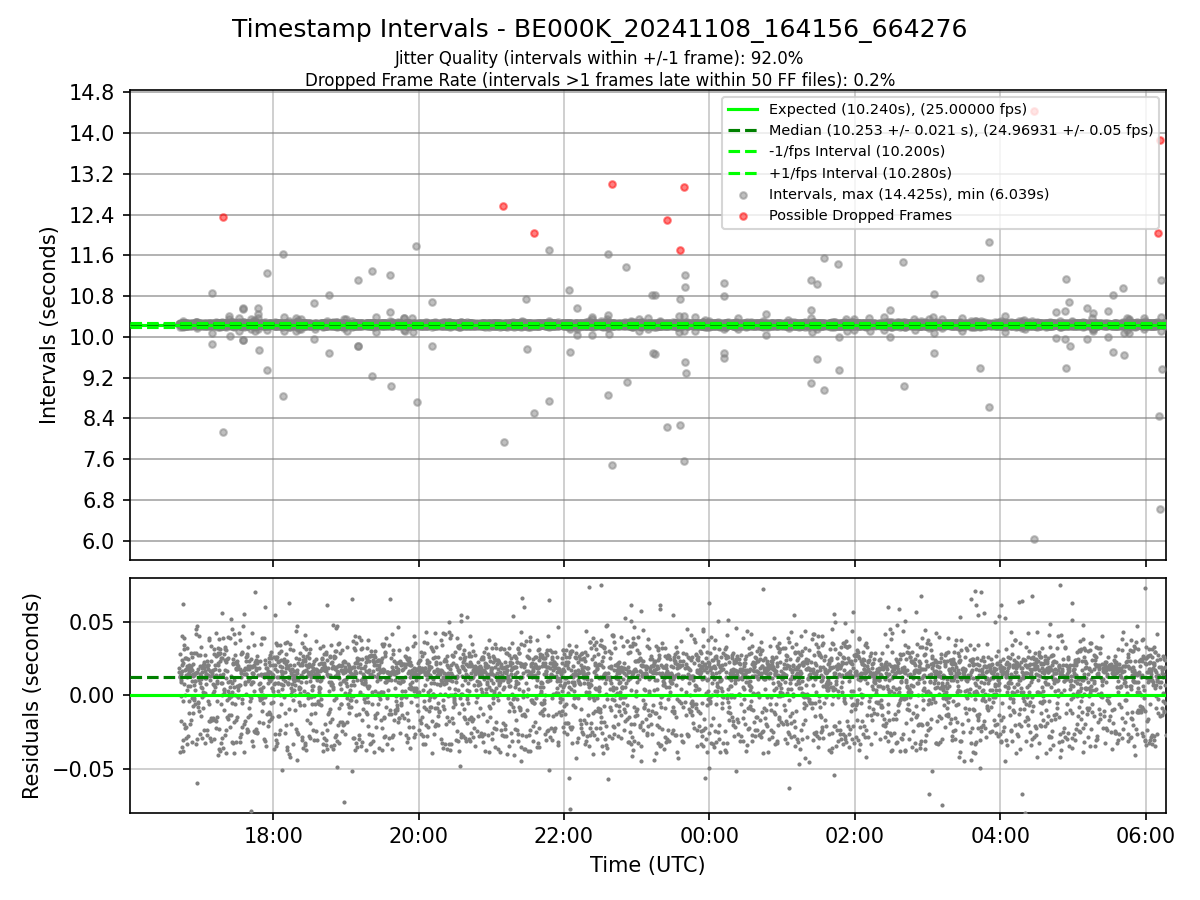Click the '06:00' x-axis tick label
The image size is (1200, 900).
tap(1146, 835)
